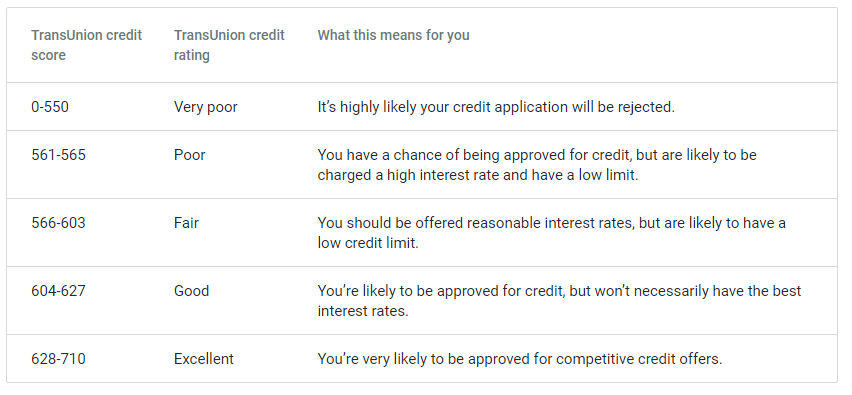This screenshot has height=395, width=852.
Task: Click the 'What this means for you' header
Action: tap(393, 35)
